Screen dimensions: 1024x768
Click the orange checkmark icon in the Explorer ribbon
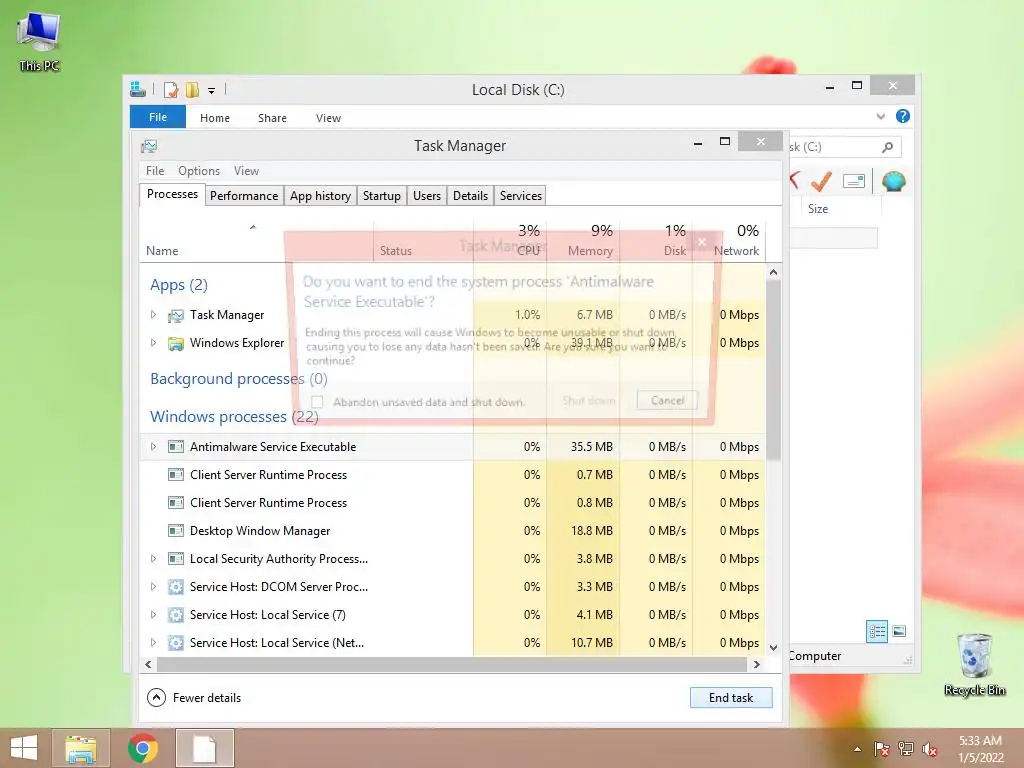(821, 181)
